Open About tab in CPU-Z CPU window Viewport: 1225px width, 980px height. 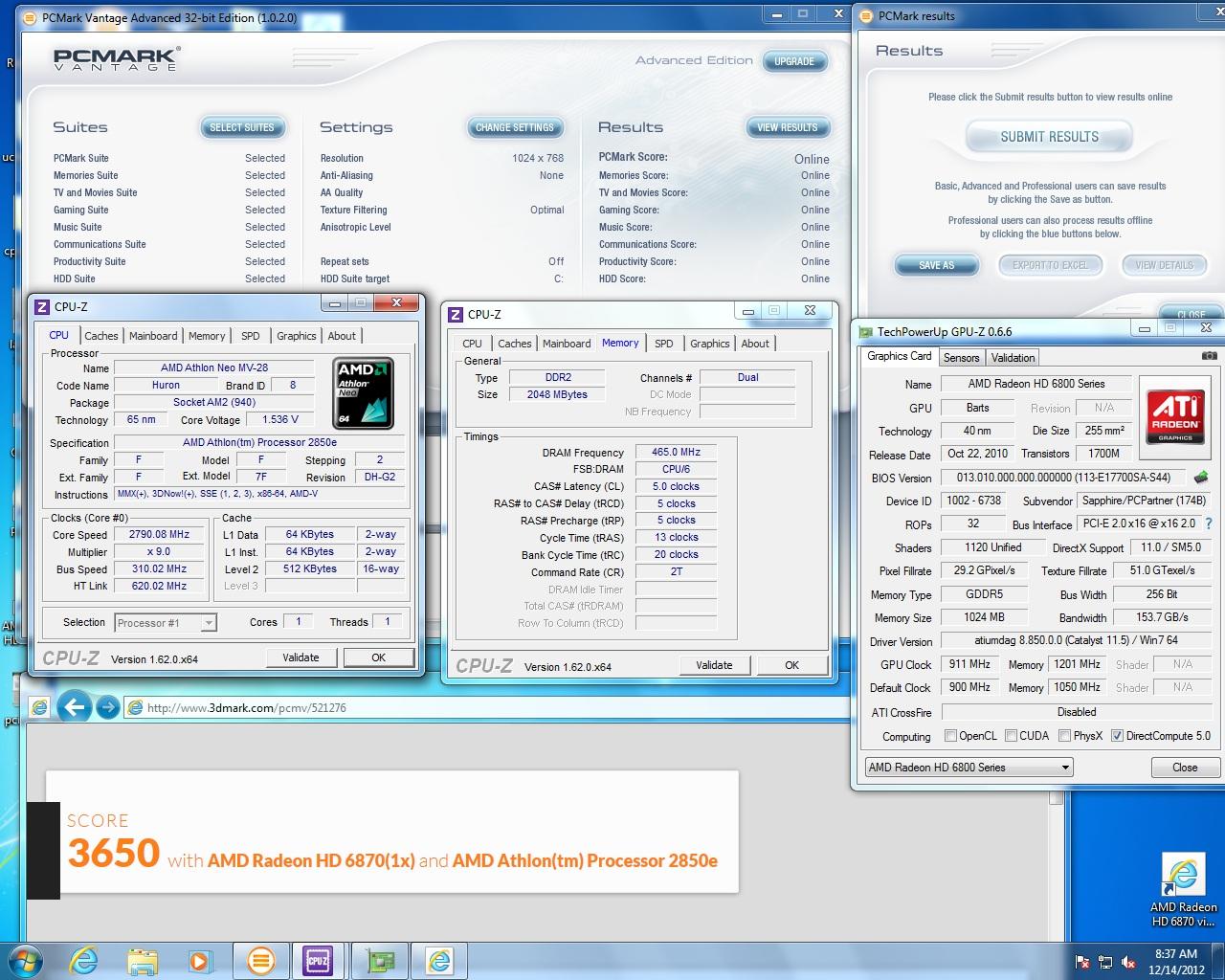(342, 336)
